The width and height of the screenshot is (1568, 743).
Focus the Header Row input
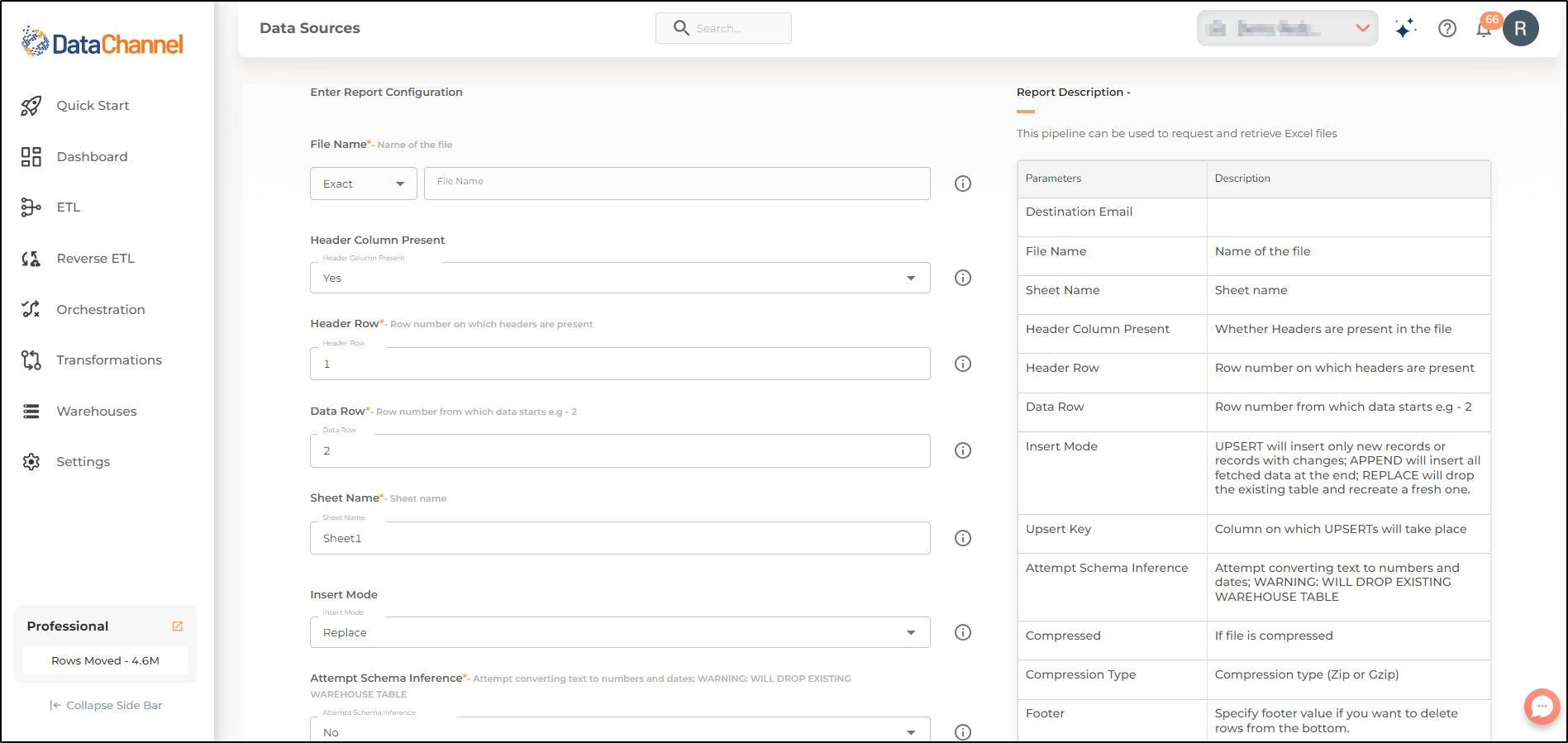(x=620, y=364)
